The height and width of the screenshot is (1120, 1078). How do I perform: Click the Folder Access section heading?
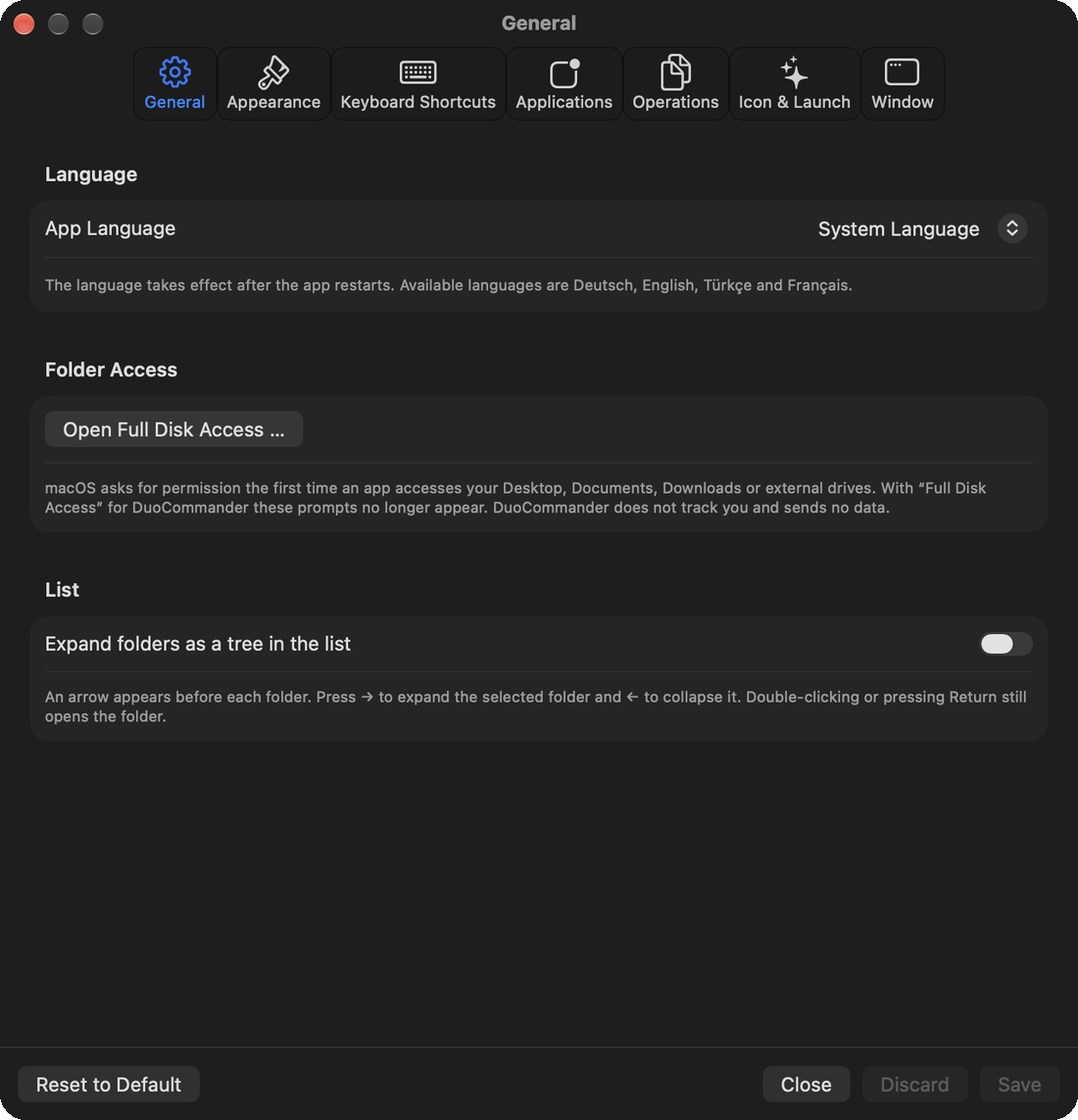click(x=111, y=369)
